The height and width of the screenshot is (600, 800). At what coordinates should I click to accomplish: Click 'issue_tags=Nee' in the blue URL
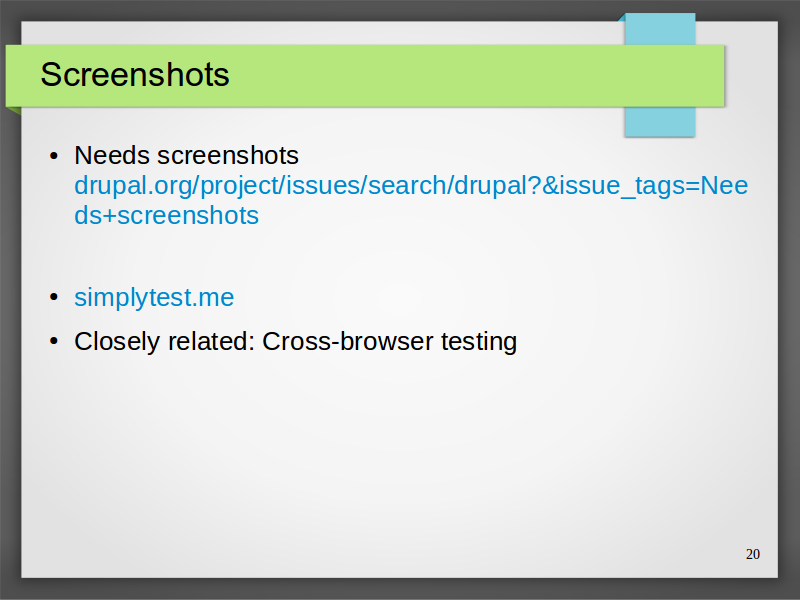click(x=645, y=185)
